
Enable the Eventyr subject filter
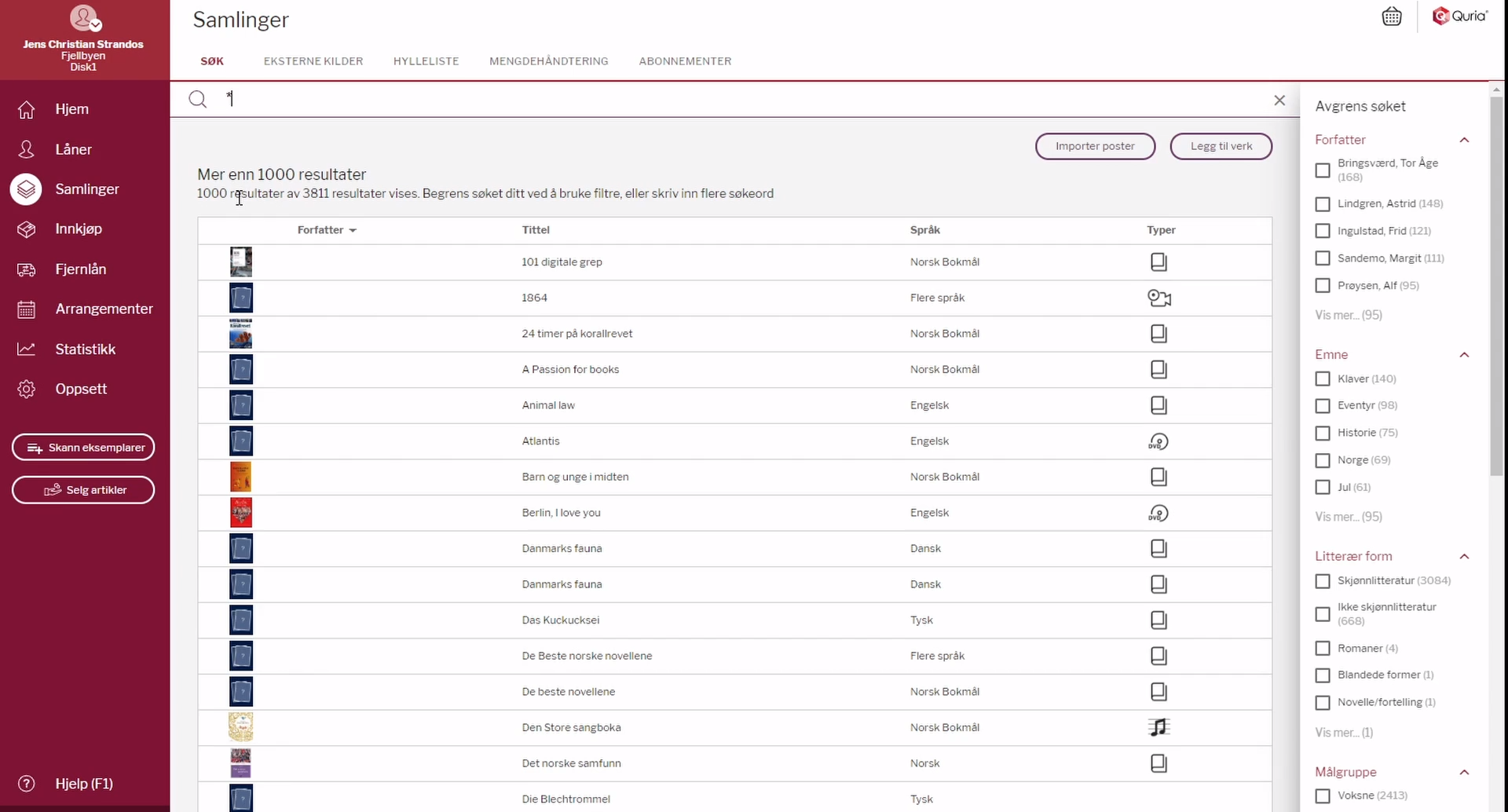pyautogui.click(x=1323, y=406)
